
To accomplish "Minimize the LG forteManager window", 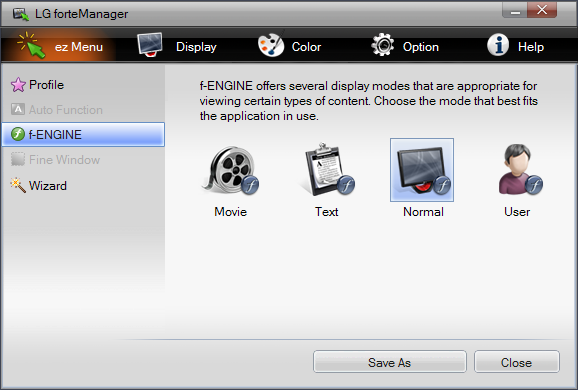I will pos(515,10).
